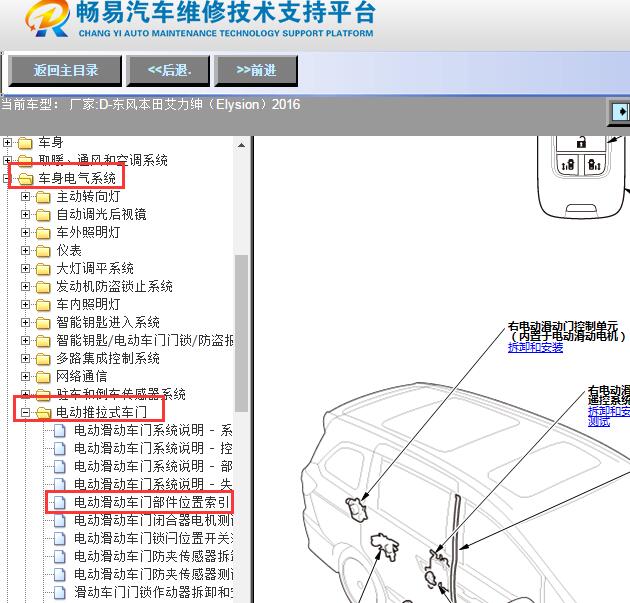
Task: Expand the 发动机防盗锁止系统 folder
Action: [25, 286]
